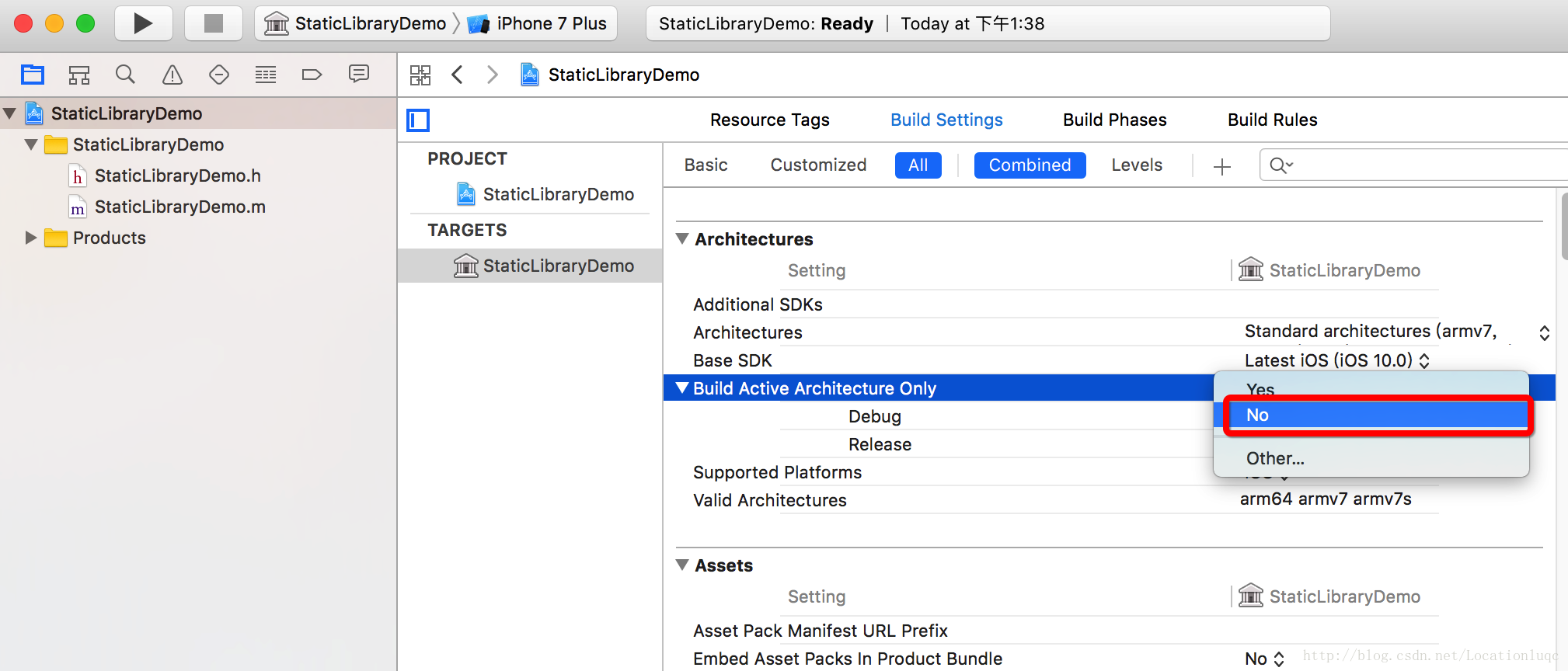Select Asset Pack Manifest URL Prefix row
Viewport: 1568px width, 671px height.
tap(820, 631)
